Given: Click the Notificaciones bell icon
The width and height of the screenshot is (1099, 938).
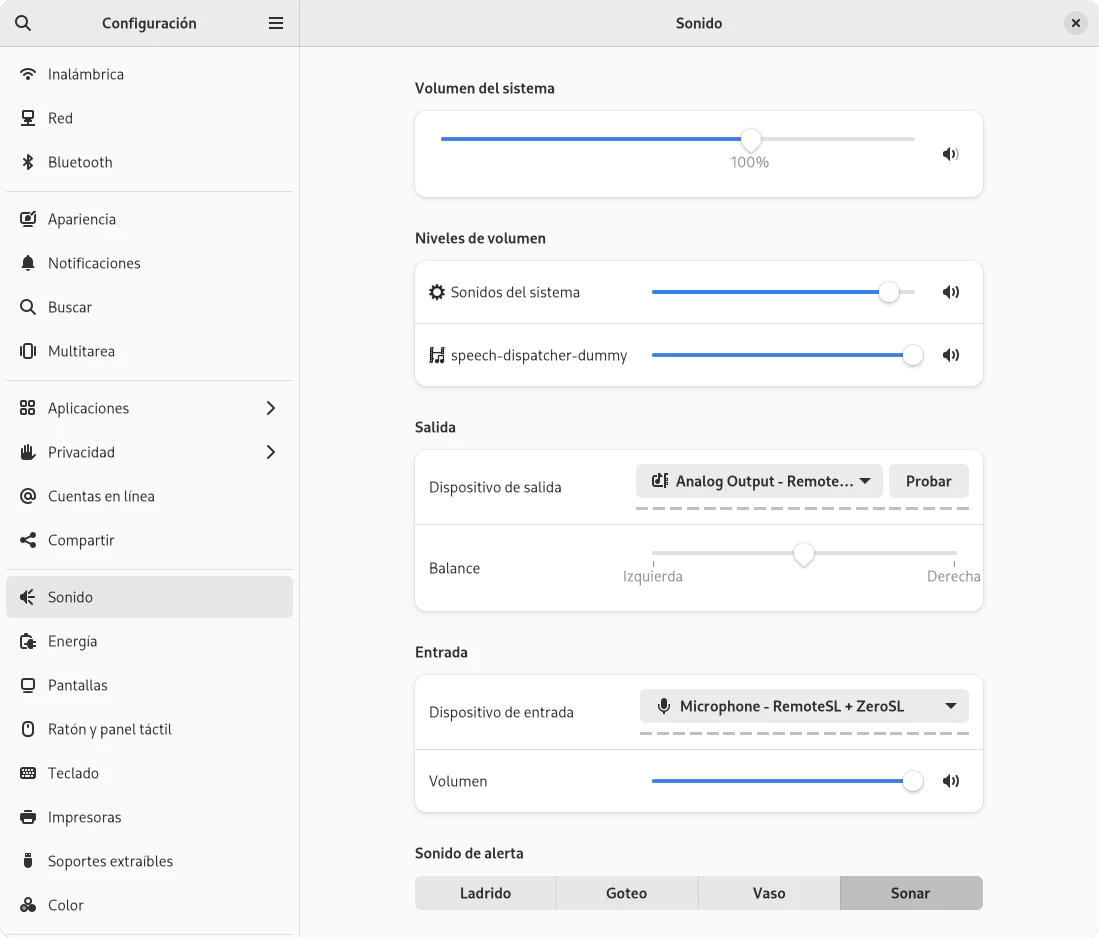Looking at the screenshot, I should pyautogui.click(x=28, y=263).
